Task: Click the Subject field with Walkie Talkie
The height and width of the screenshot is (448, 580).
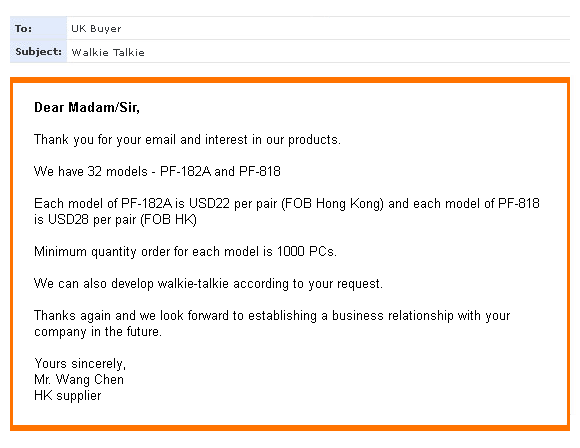Action: point(318,51)
